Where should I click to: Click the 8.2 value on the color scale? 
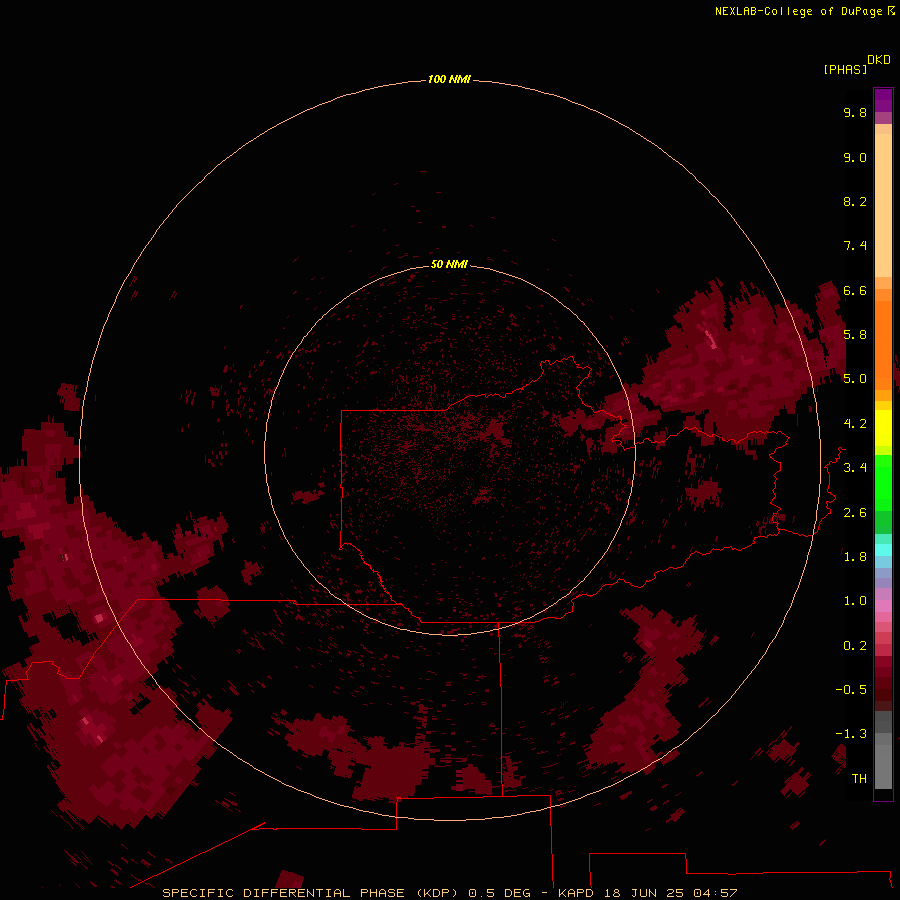855,201
